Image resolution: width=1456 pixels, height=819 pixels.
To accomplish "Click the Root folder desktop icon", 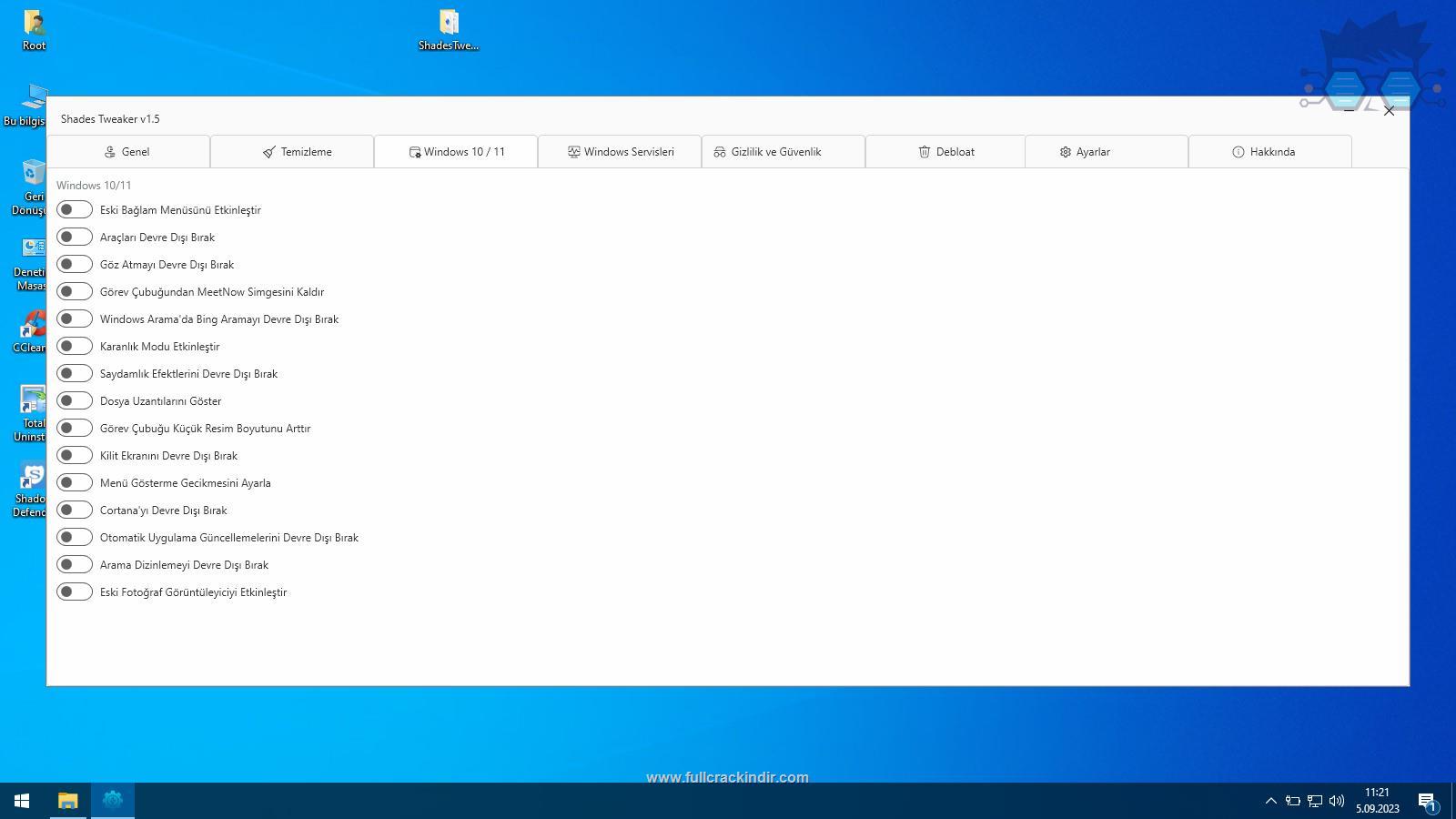I will pos(34,29).
